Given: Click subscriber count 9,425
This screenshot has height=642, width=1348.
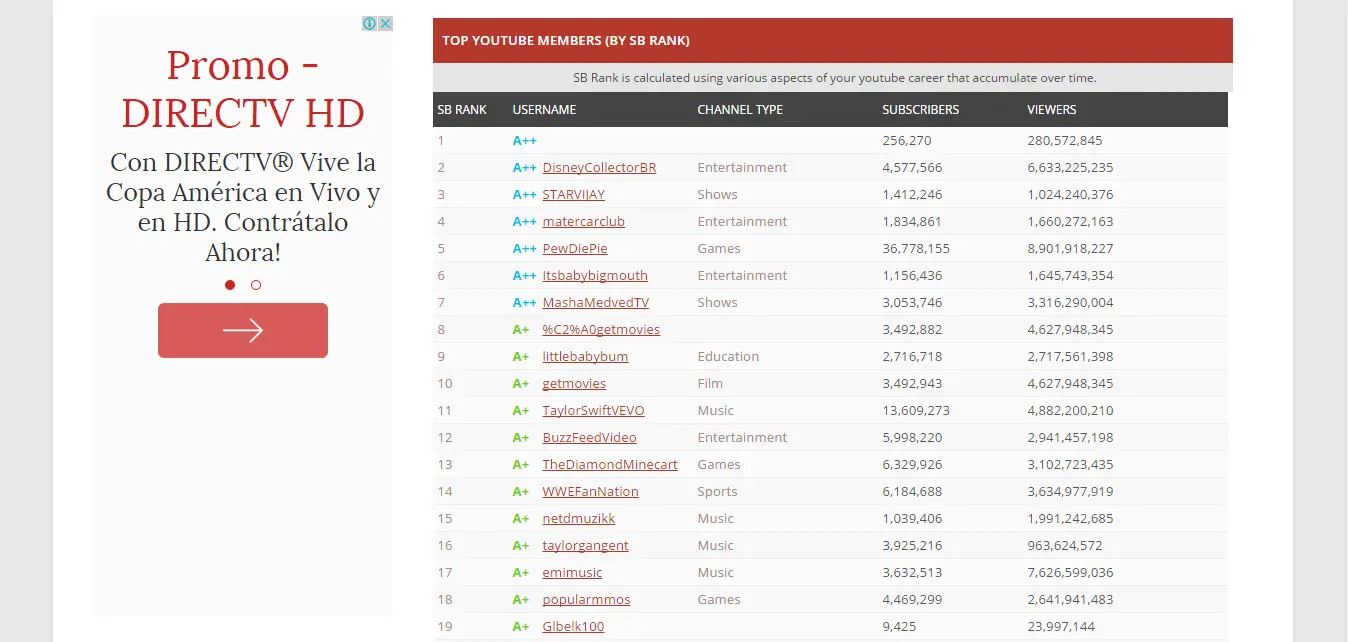Looking at the screenshot, I should click(x=898, y=626).
